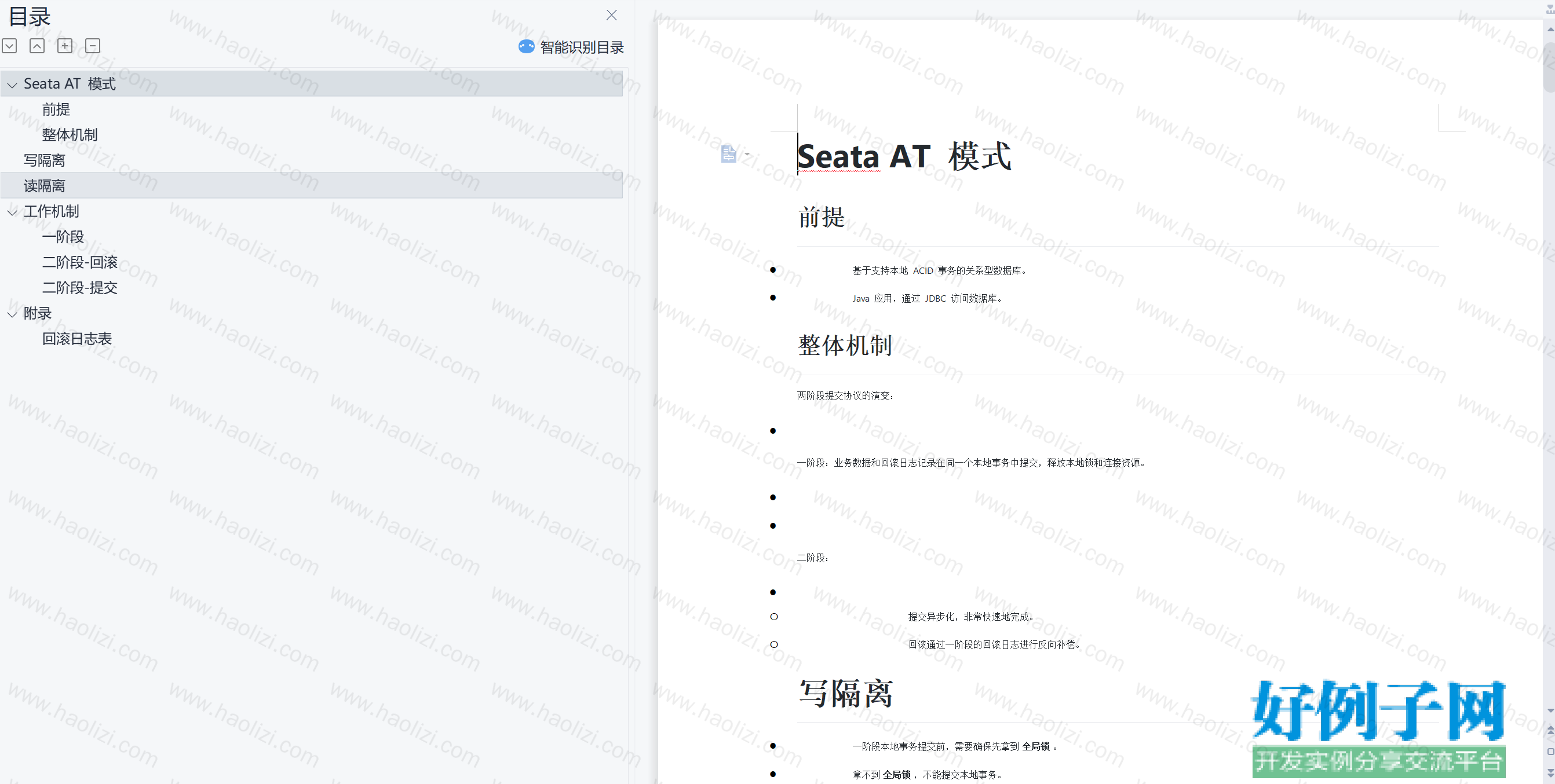Image resolution: width=1555 pixels, height=784 pixels.
Task: Jump to 整体机制 in outline tree
Action: (70, 134)
